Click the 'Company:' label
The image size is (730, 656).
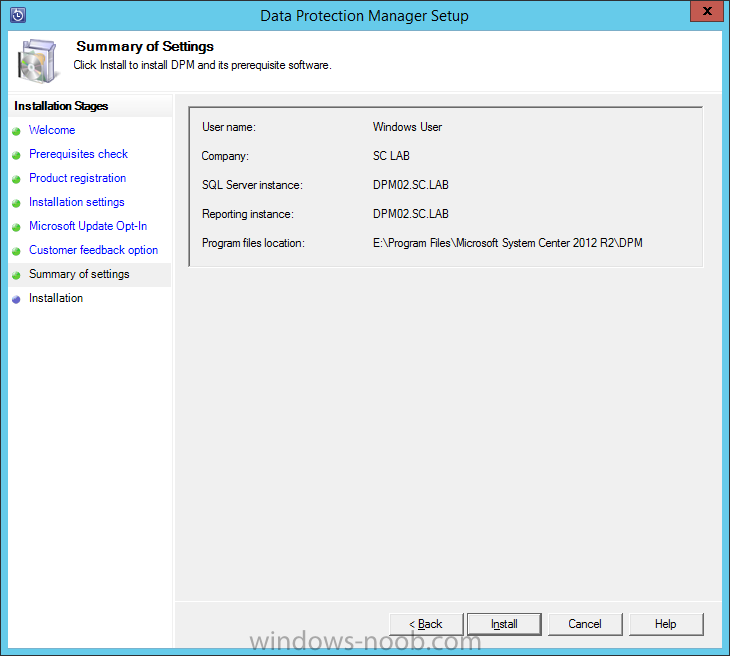[x=225, y=156]
